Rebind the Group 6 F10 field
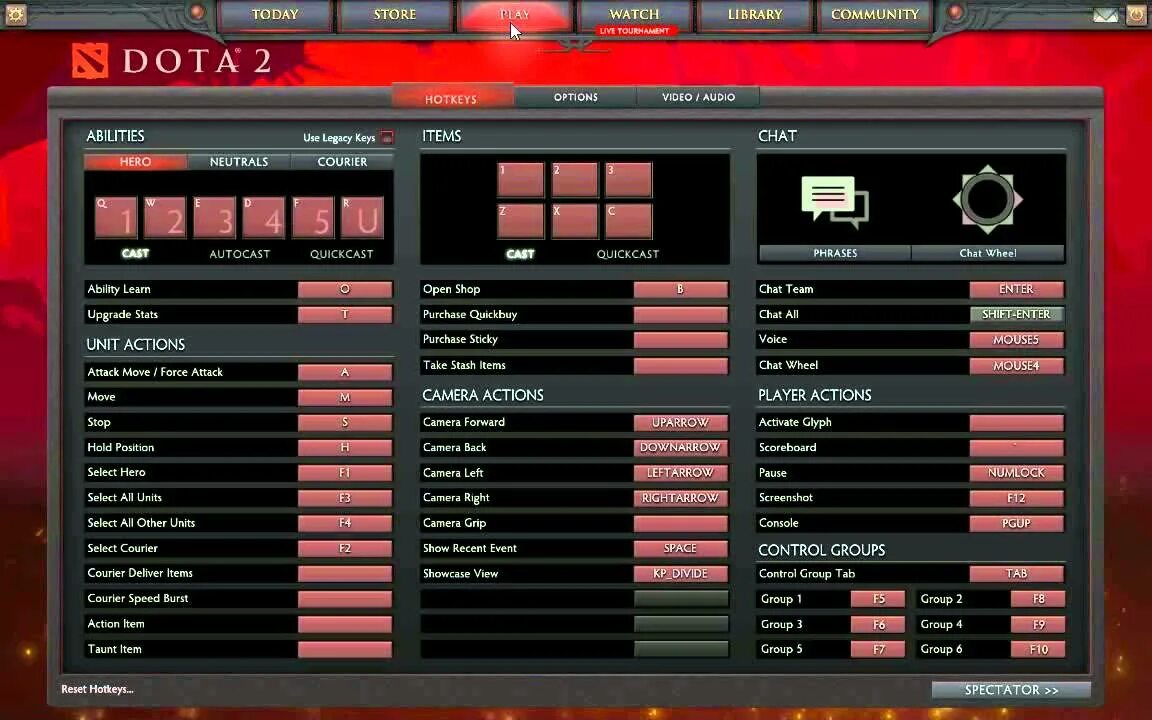Screen dimensions: 1152x720 1038,649
